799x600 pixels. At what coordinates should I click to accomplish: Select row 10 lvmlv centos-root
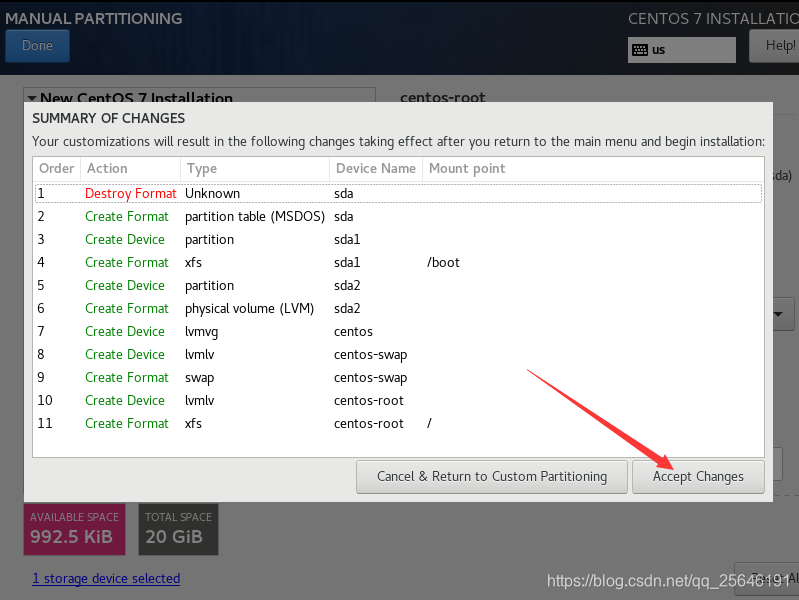coord(398,400)
